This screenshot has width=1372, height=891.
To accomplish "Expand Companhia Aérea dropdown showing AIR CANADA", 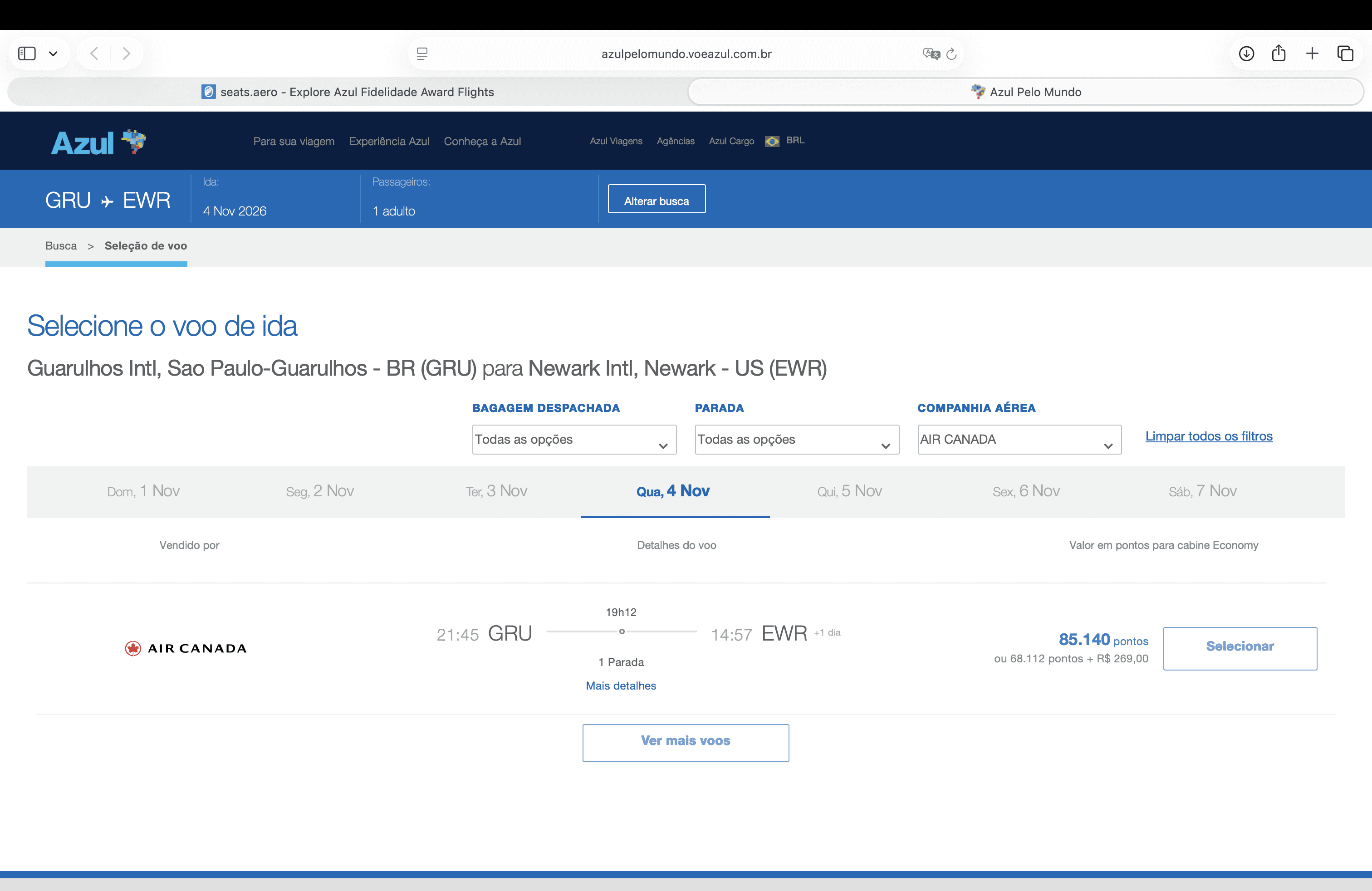I will 1019,440.
